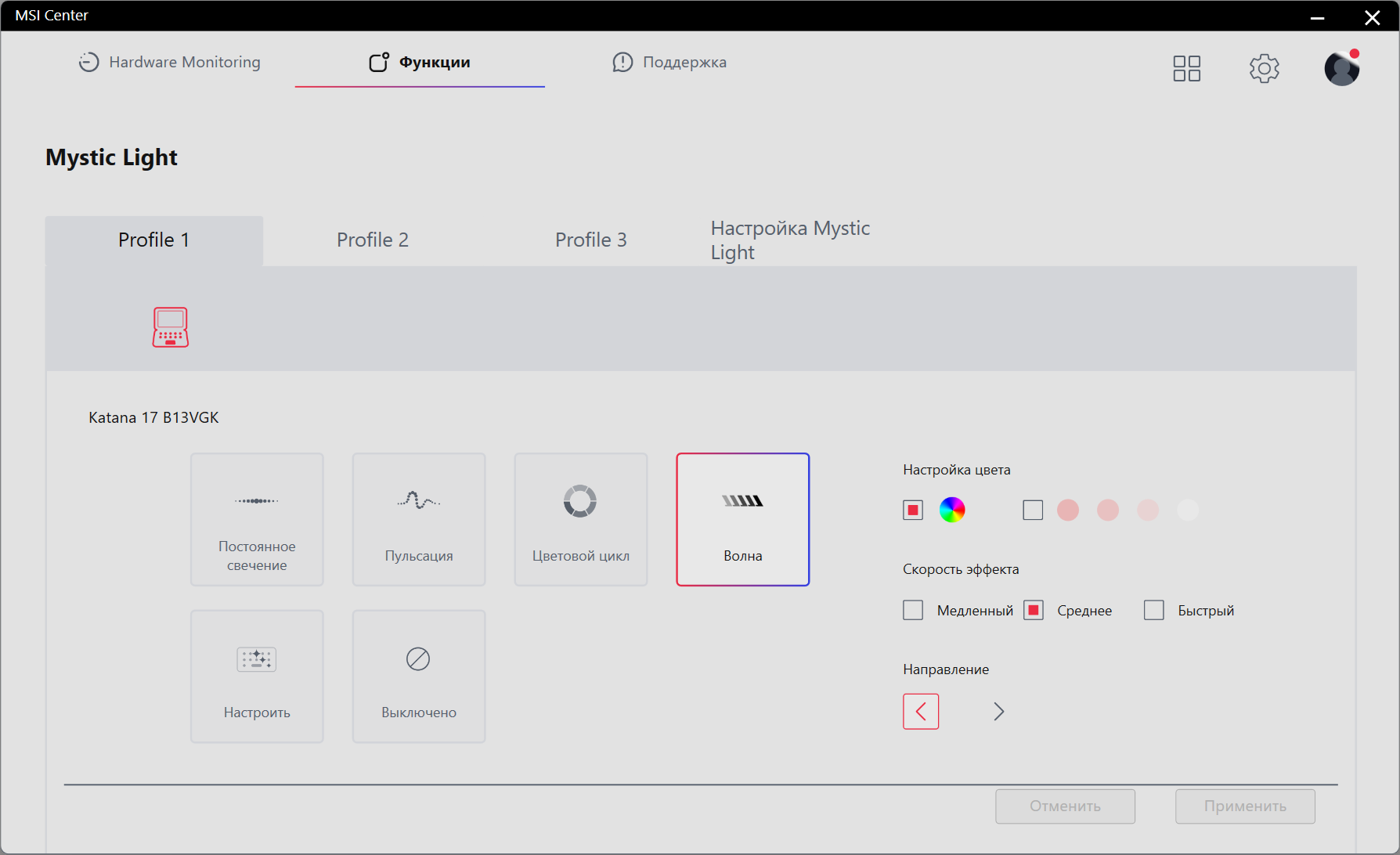
Task: Set effect speed to Быстрый
Action: 1154,610
